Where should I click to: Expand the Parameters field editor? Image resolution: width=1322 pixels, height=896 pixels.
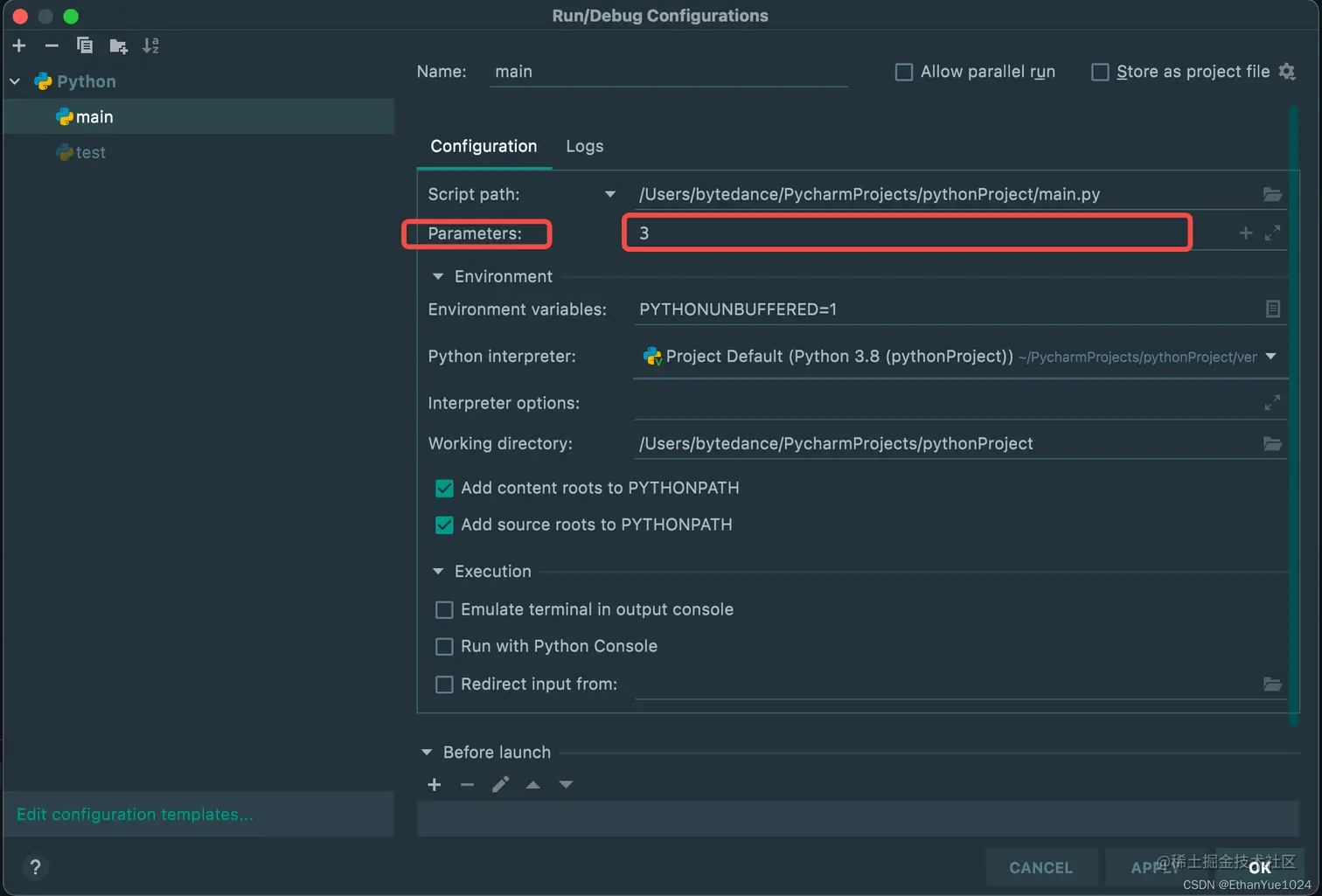click(1272, 233)
